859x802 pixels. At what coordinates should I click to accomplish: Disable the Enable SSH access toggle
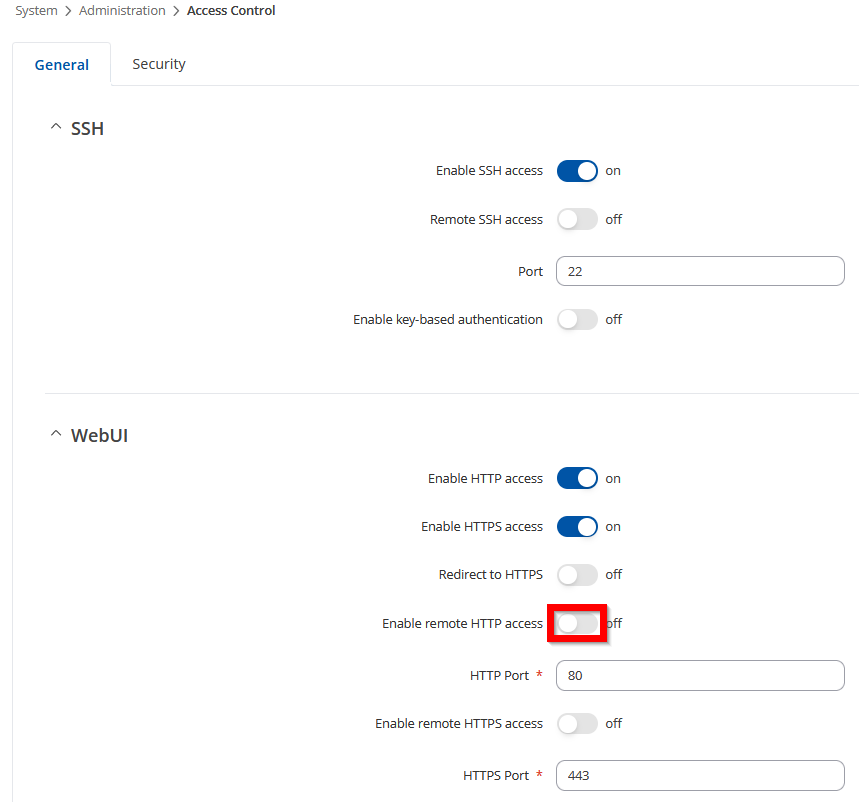(x=577, y=171)
